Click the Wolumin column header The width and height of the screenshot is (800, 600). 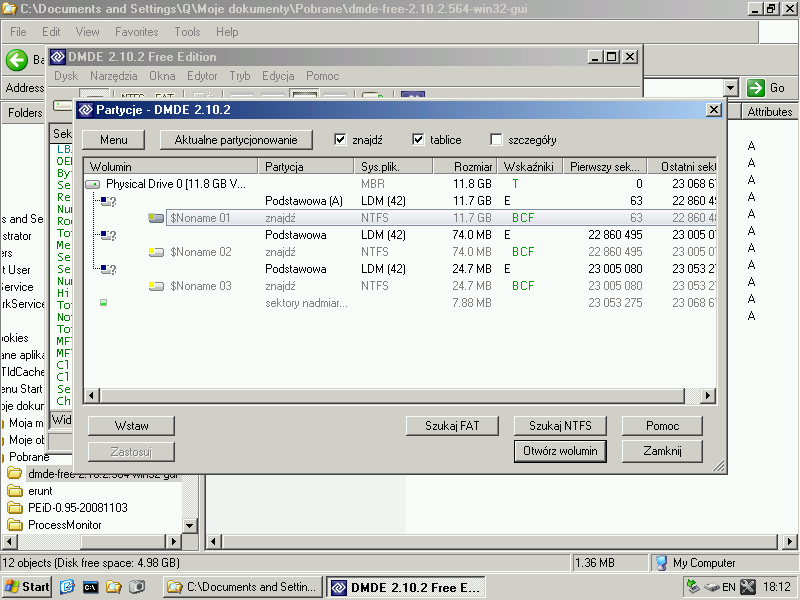[171, 166]
